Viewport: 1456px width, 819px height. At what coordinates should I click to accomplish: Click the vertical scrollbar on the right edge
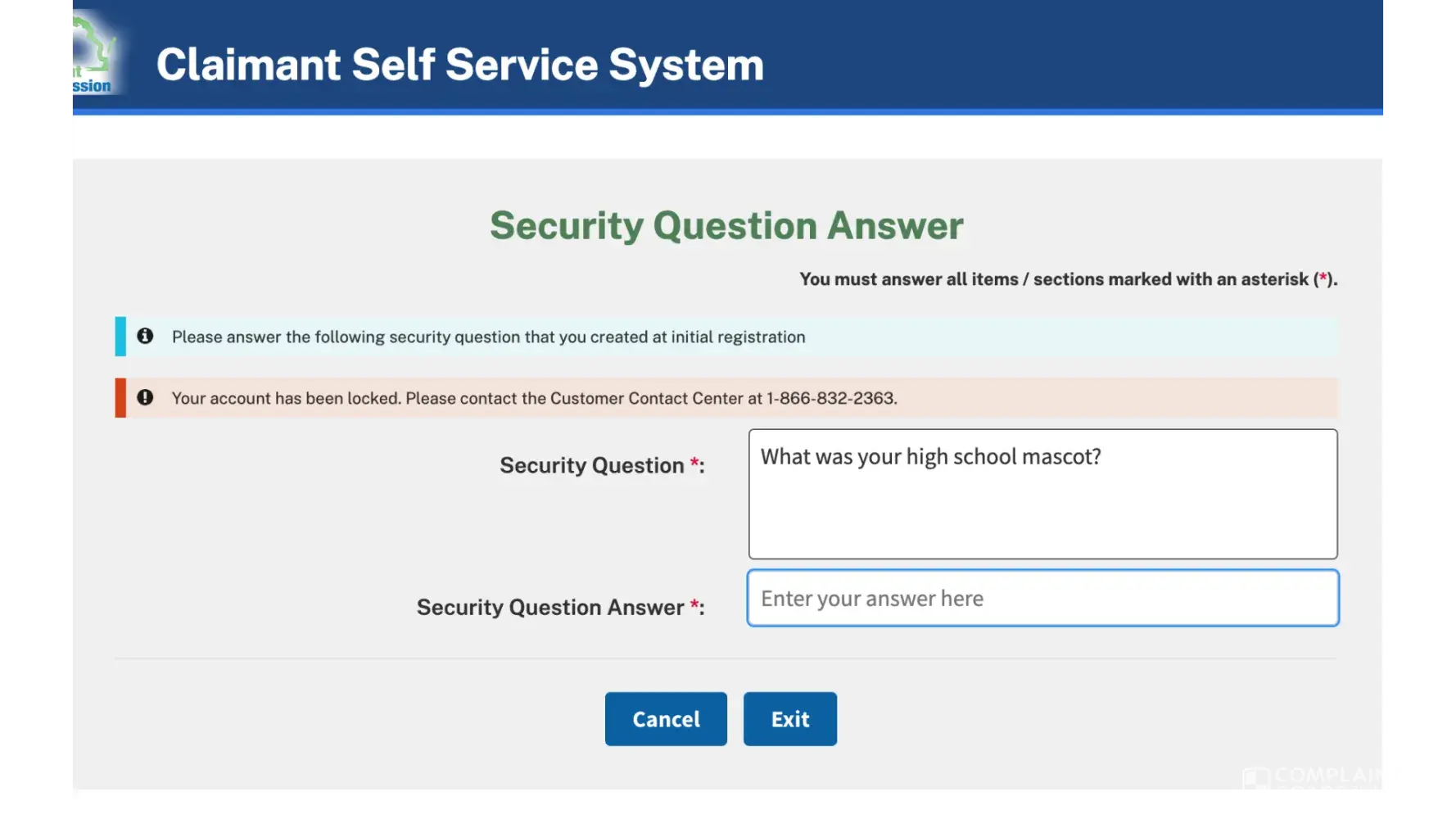[1386, 57]
